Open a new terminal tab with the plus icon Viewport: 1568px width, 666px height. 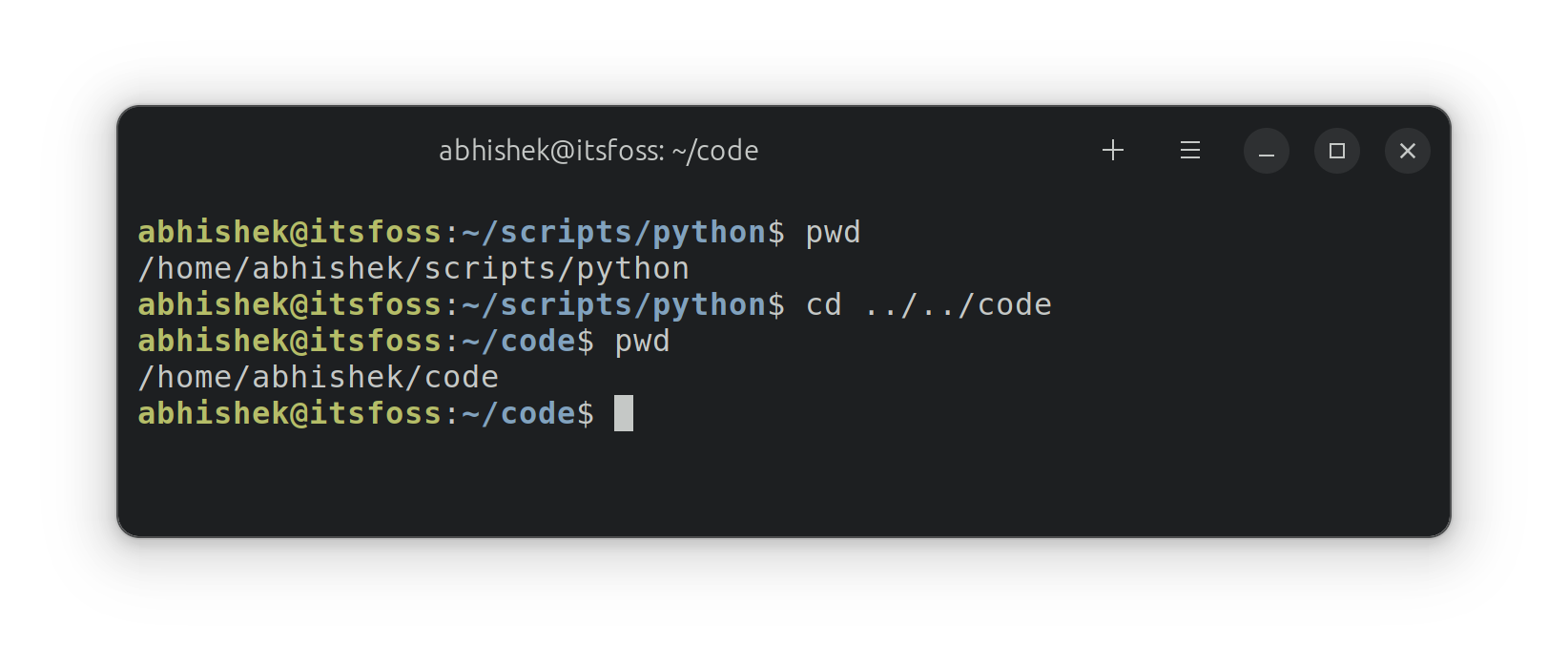point(1113,151)
